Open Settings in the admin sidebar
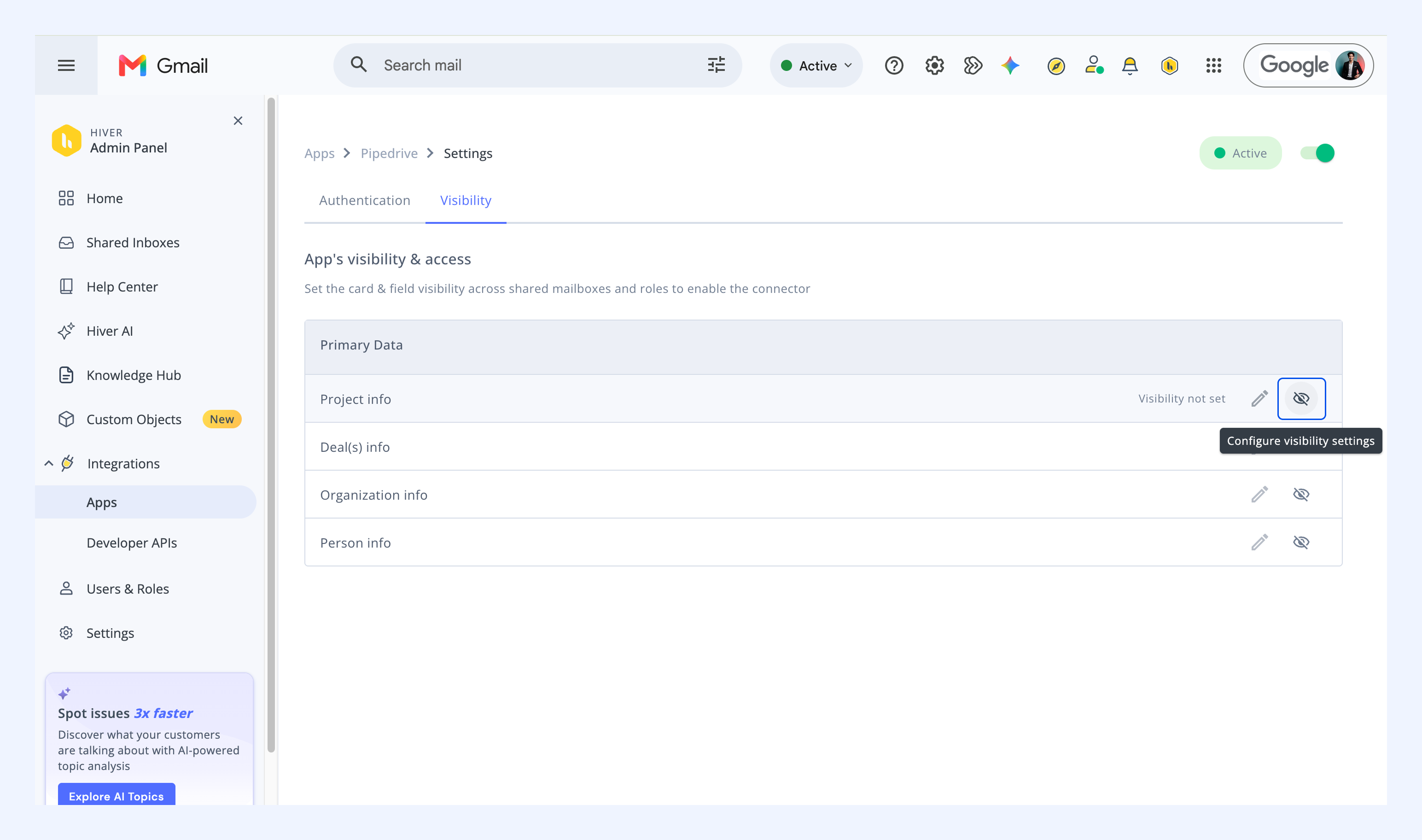Viewport: 1422px width, 840px height. (x=110, y=633)
